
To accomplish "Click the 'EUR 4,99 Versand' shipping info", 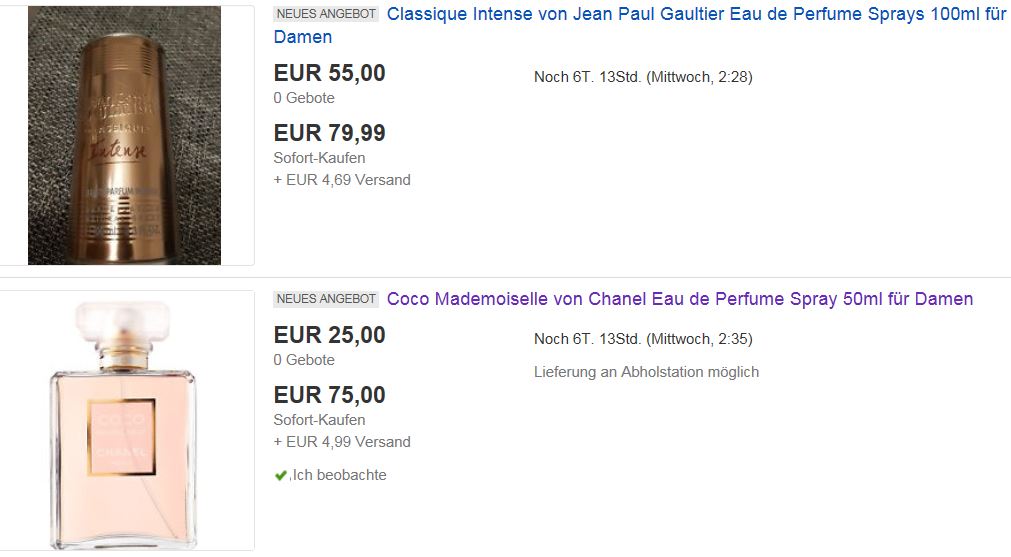I will coord(342,442).
